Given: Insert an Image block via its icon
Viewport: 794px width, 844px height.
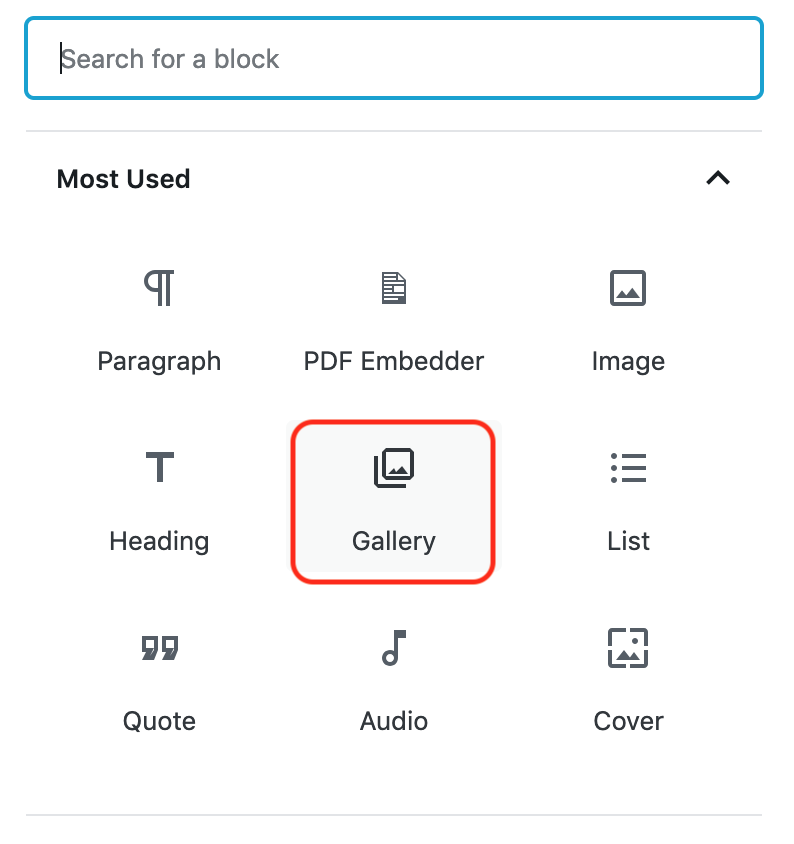Looking at the screenshot, I should (x=628, y=288).
